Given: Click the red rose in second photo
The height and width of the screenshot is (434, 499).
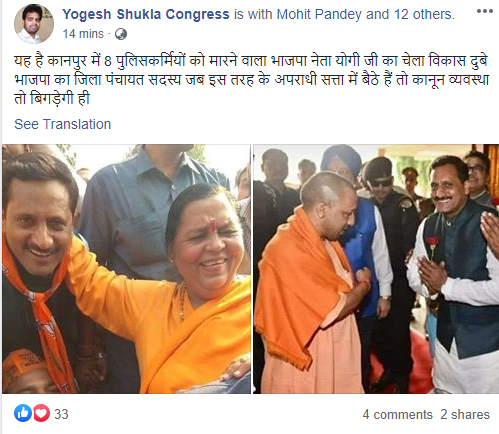Looking at the screenshot, I should click(432, 248).
